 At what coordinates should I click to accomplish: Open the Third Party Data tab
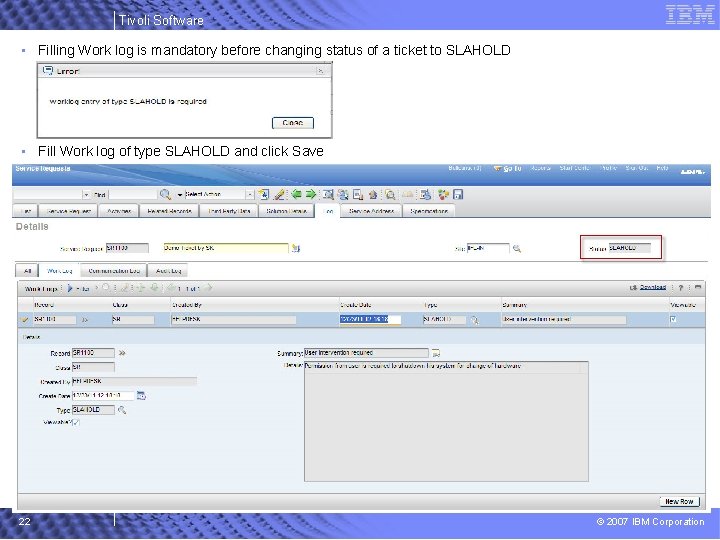(x=229, y=211)
